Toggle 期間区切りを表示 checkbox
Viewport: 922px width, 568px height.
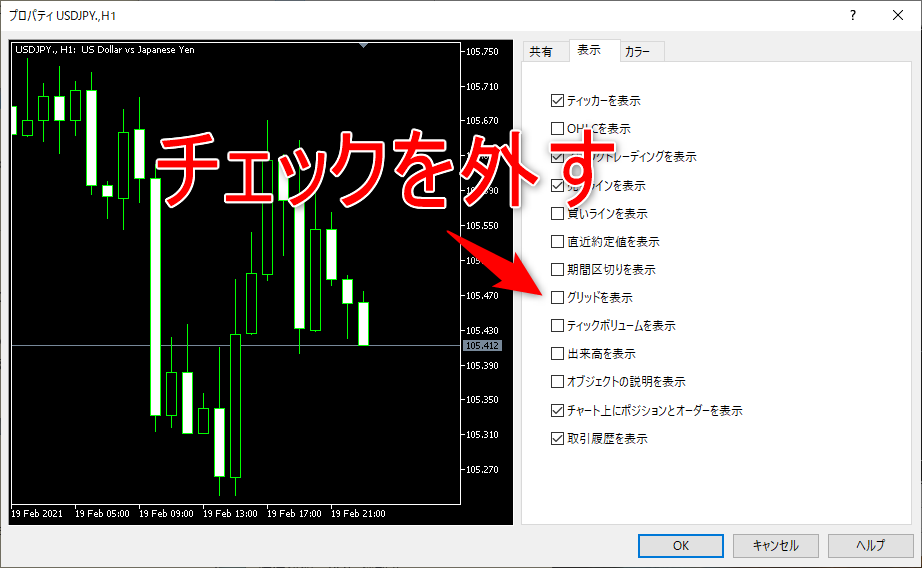(557, 269)
